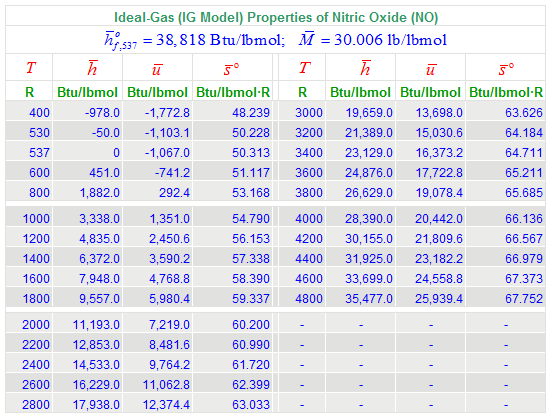Click the temperature cell 4200
This screenshot has height=418, width=551.
309,239
